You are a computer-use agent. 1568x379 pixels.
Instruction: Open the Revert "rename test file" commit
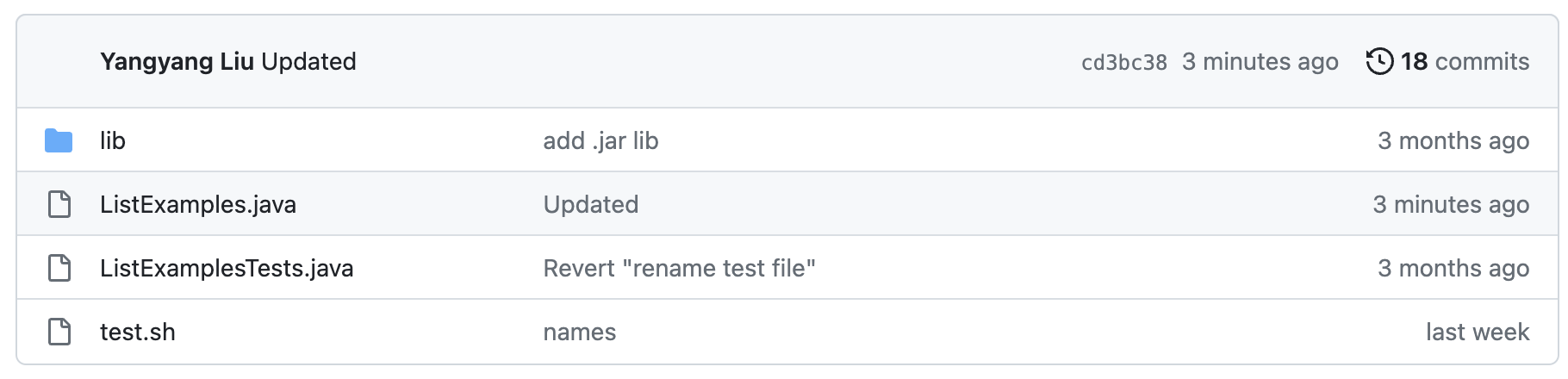[679, 268]
